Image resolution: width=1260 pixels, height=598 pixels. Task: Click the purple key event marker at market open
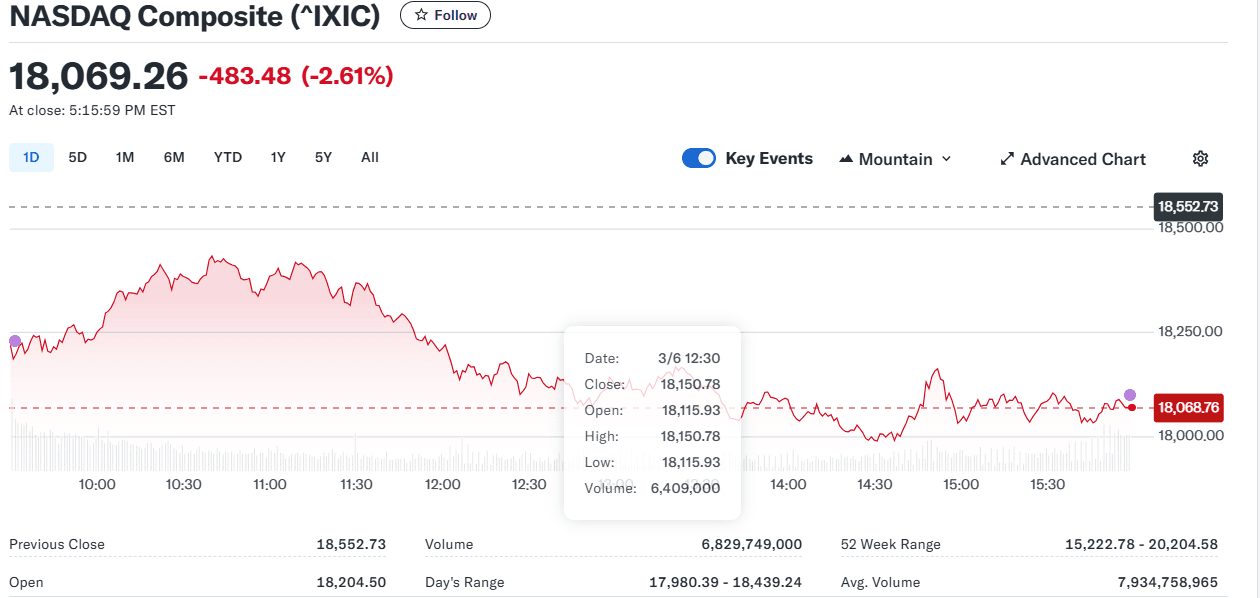tap(15, 341)
